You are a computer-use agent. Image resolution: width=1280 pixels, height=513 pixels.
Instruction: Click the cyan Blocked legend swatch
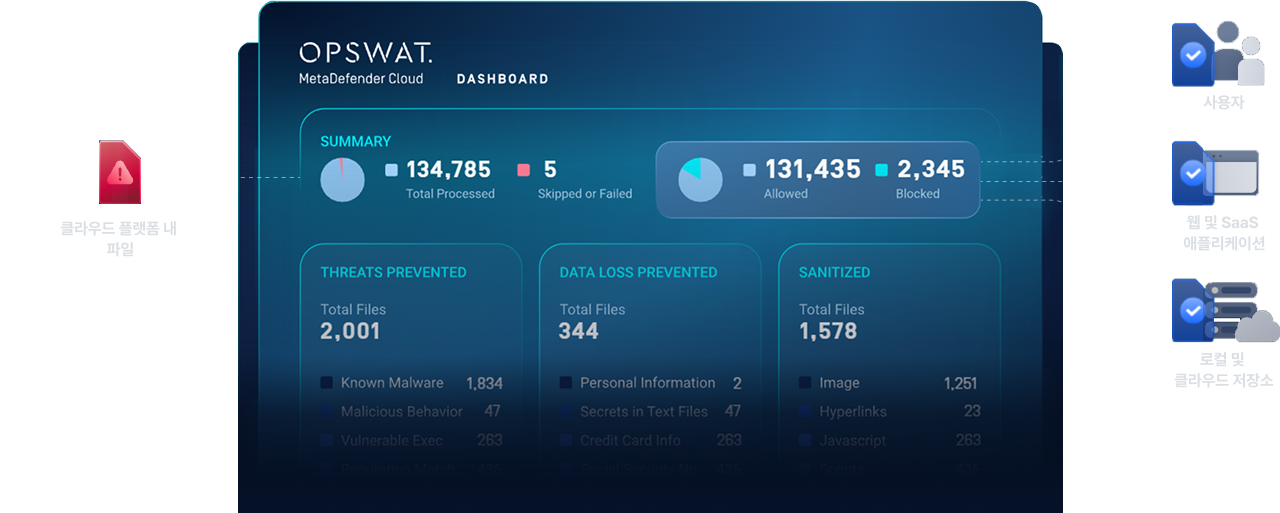click(881, 170)
